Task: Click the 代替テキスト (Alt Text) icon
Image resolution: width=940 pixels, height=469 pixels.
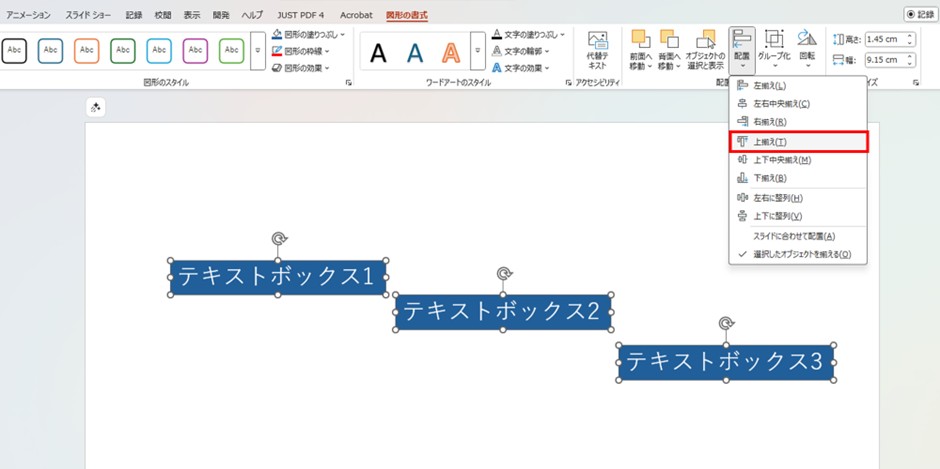Action: coord(598,50)
